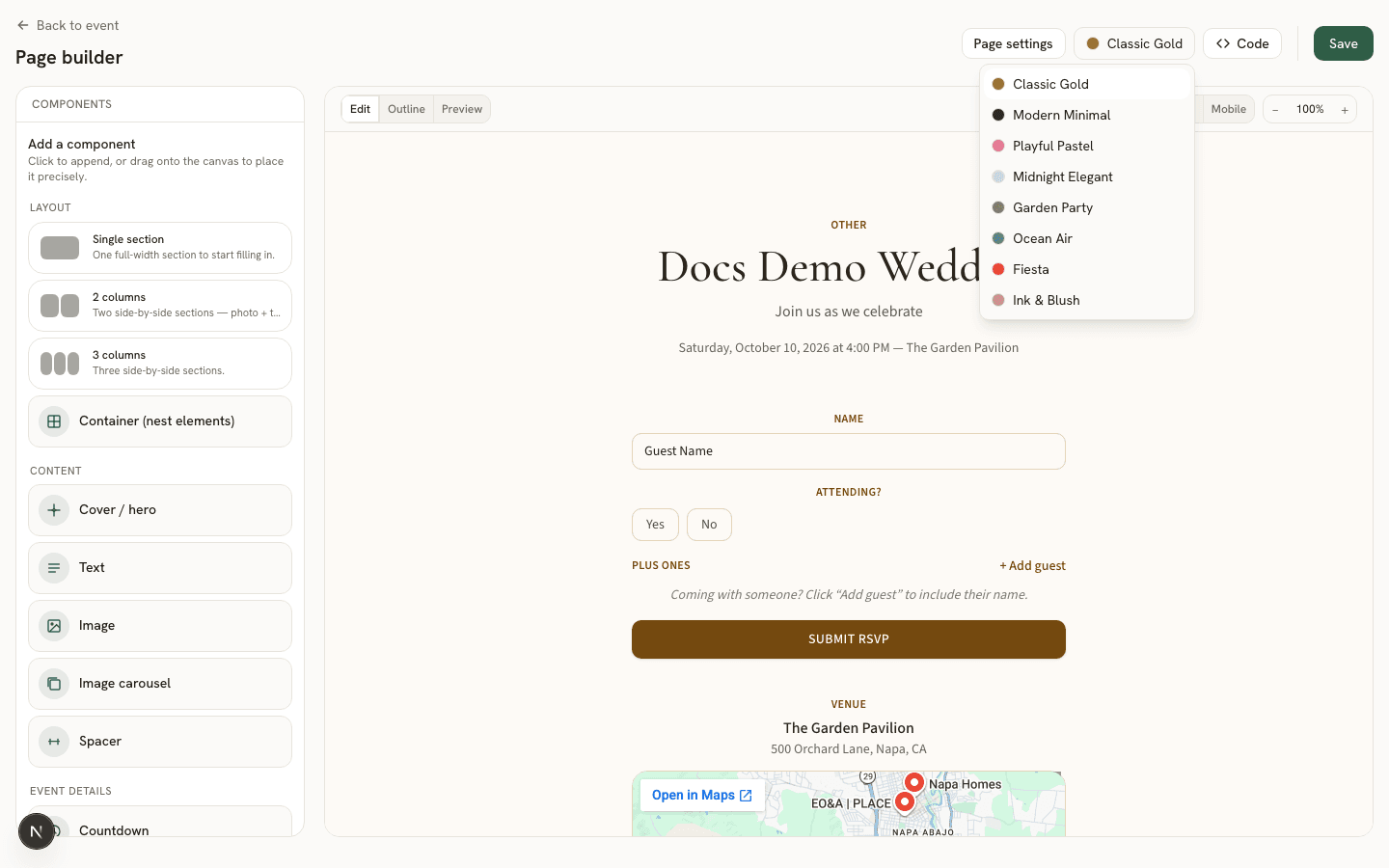Click the Back to event arrow icon
Viewport: 1389px width, 868px height.
tap(23, 25)
